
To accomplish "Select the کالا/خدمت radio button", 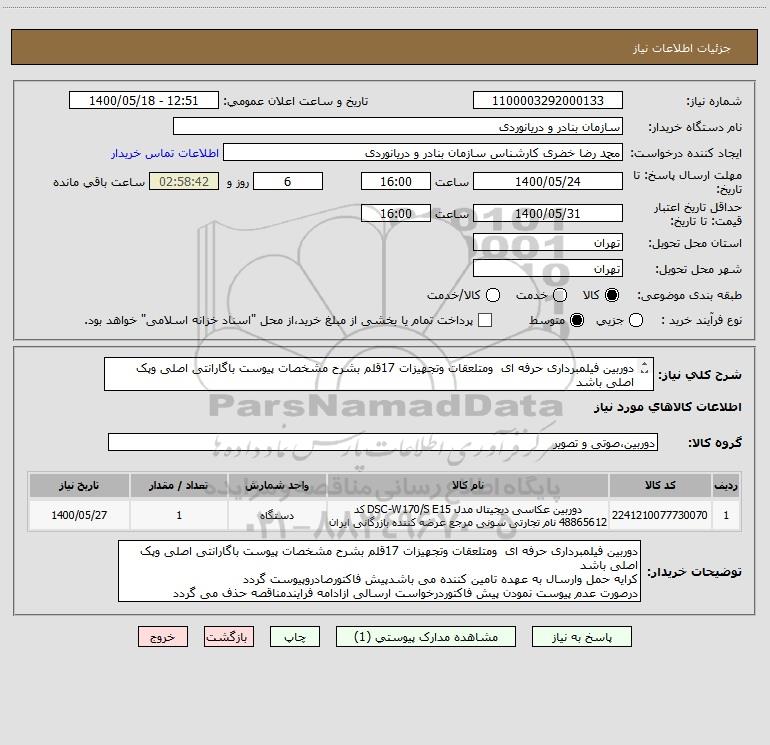I will click(x=493, y=295).
